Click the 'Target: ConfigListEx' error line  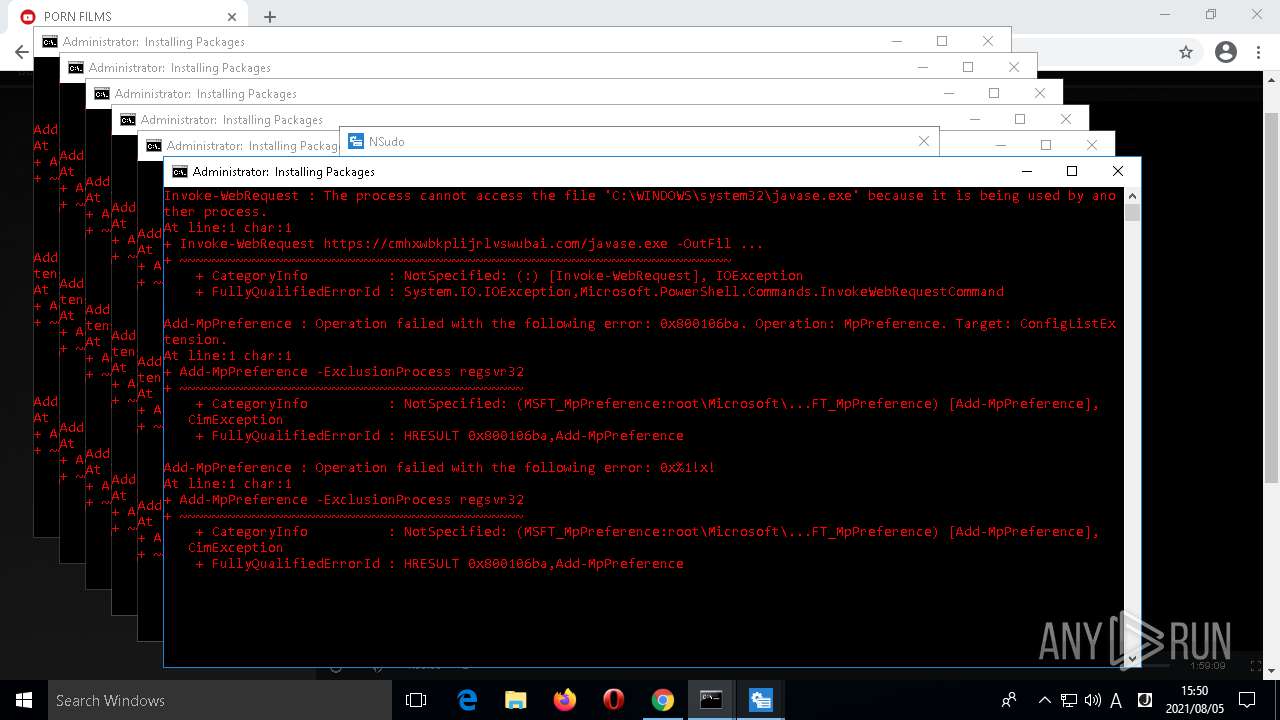640,323
